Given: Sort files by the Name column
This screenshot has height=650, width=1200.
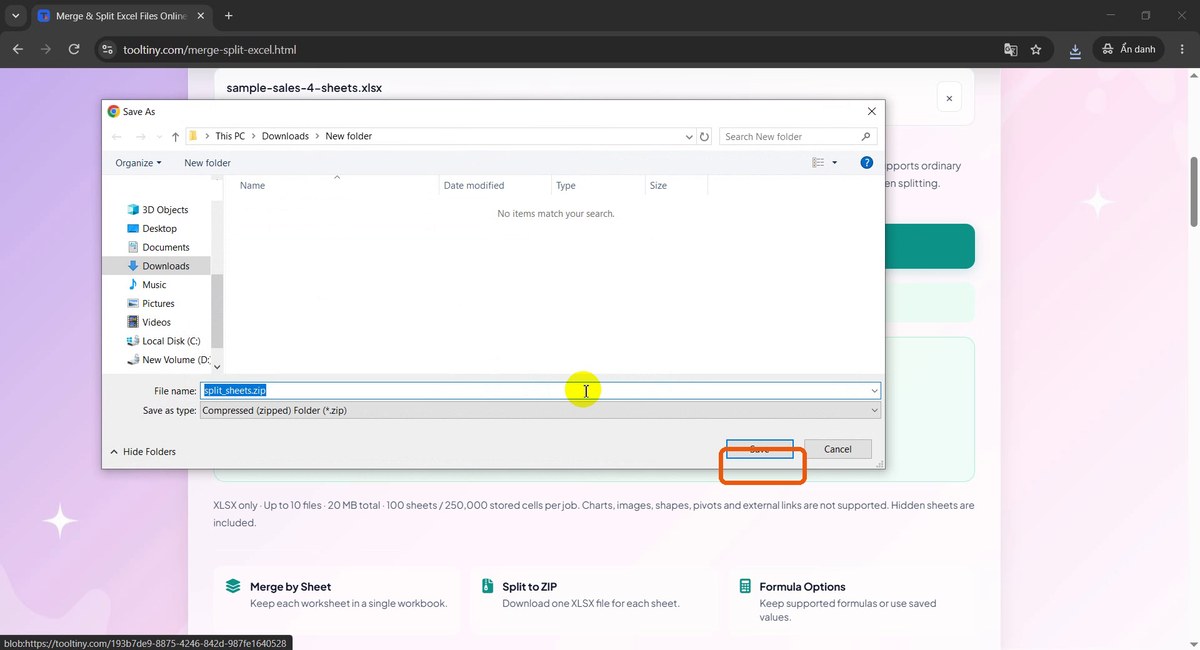Looking at the screenshot, I should coord(332,185).
